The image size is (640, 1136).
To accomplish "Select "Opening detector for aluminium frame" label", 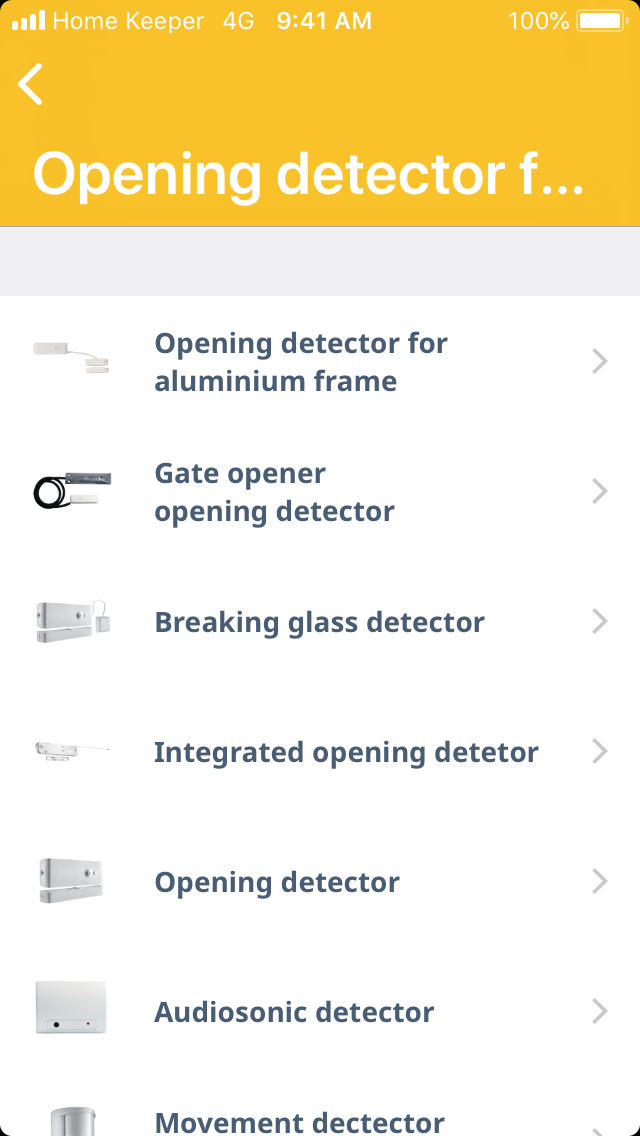I will 301,362.
